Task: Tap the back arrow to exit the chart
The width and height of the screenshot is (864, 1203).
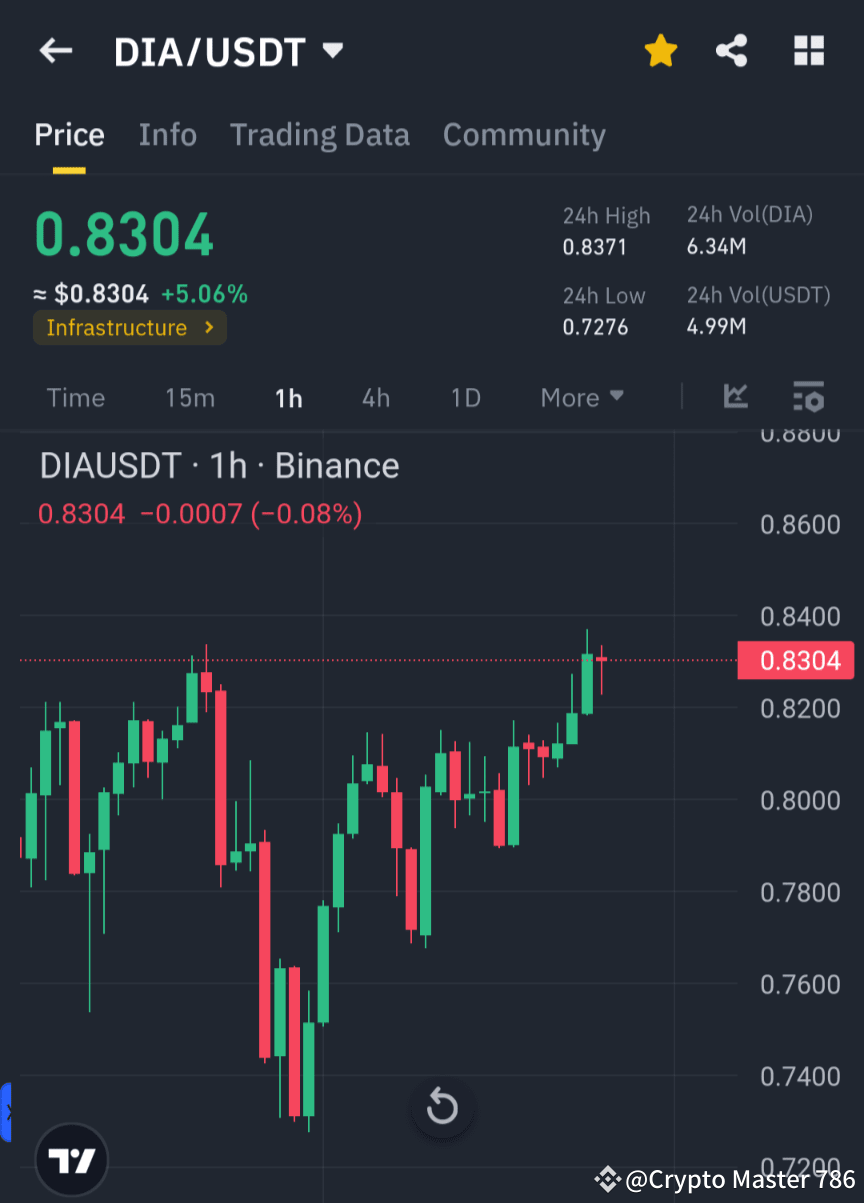Action: (55, 50)
